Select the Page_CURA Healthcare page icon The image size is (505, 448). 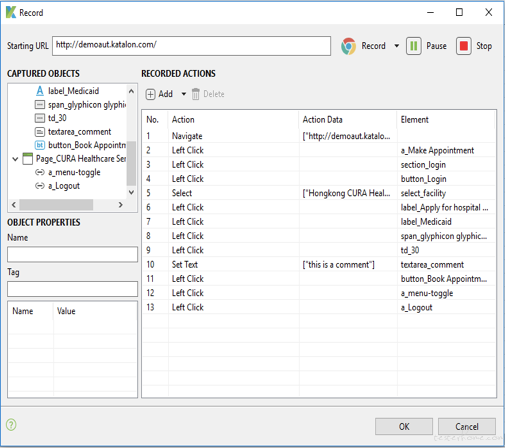pos(27,159)
